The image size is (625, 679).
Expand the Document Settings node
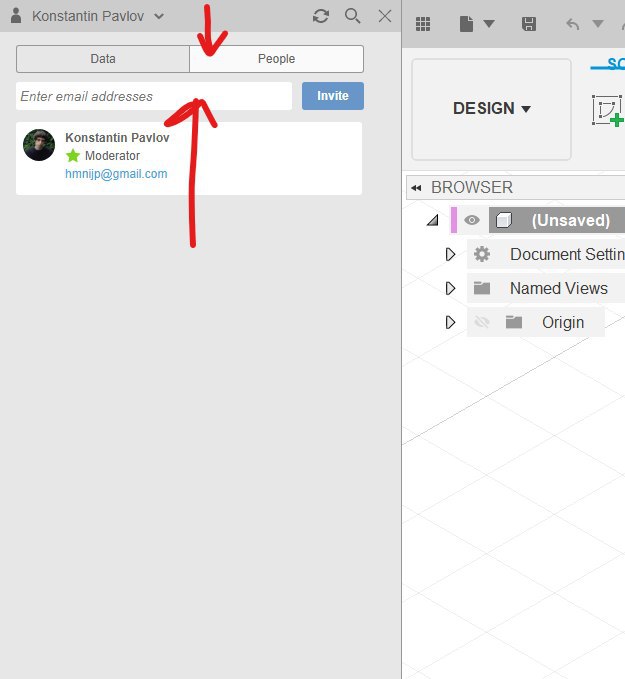(450, 254)
